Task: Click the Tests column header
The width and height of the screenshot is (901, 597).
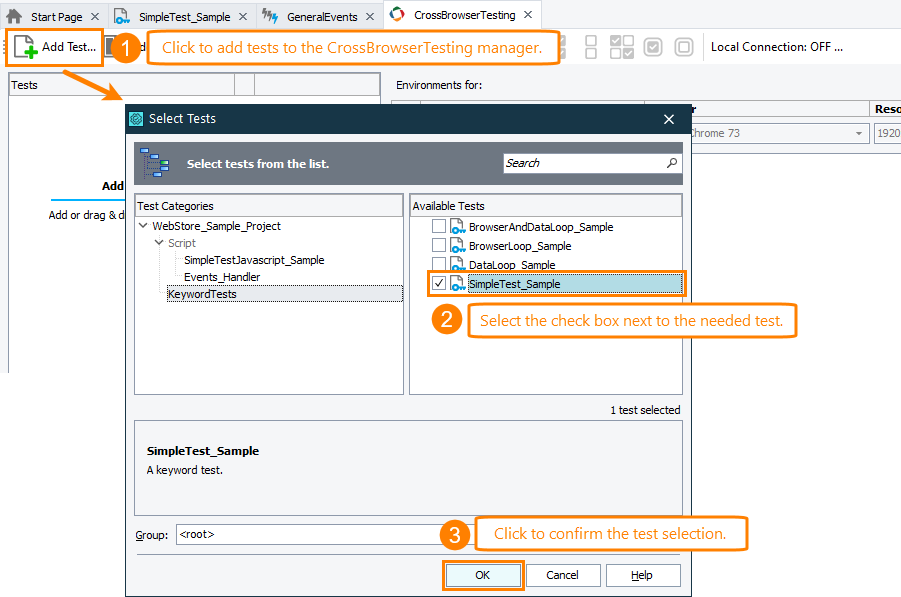Action: (x=122, y=85)
